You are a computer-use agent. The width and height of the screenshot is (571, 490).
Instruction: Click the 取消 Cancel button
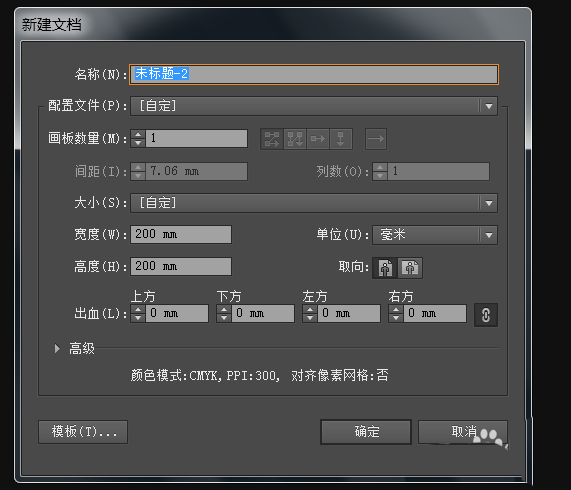[463, 432]
